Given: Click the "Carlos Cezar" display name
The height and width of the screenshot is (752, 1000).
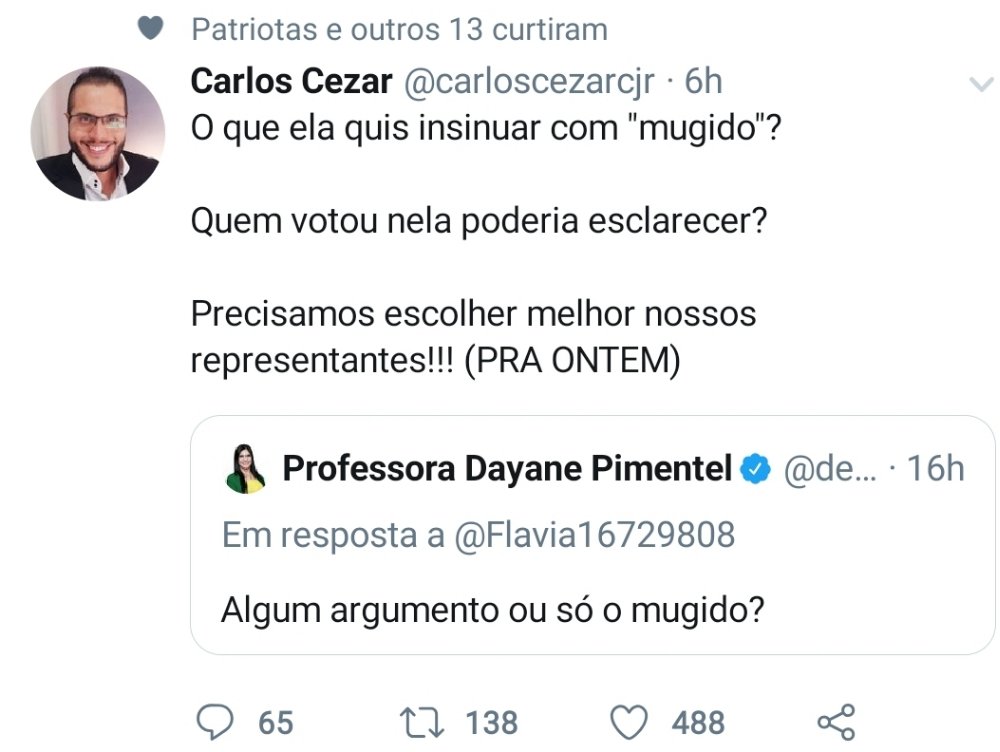Looking at the screenshot, I should [291, 82].
